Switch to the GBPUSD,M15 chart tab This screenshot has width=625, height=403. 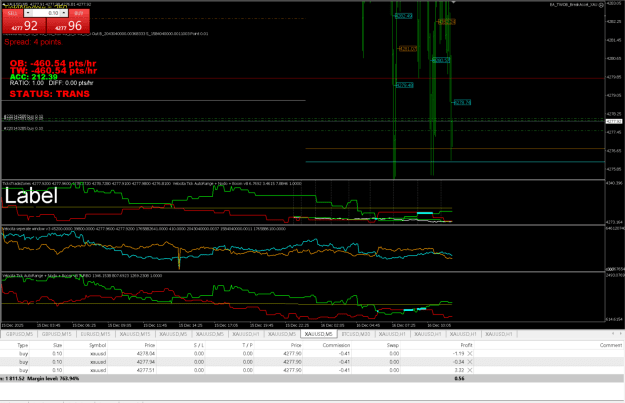(x=56, y=334)
